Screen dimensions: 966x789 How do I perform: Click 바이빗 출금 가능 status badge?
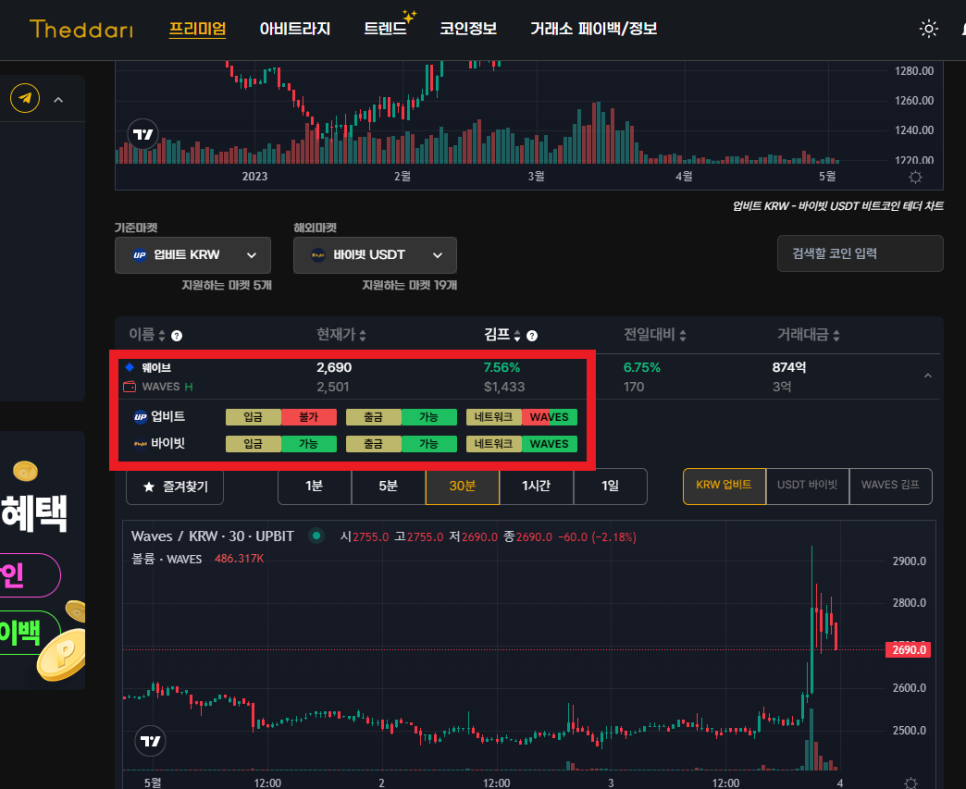(402, 444)
